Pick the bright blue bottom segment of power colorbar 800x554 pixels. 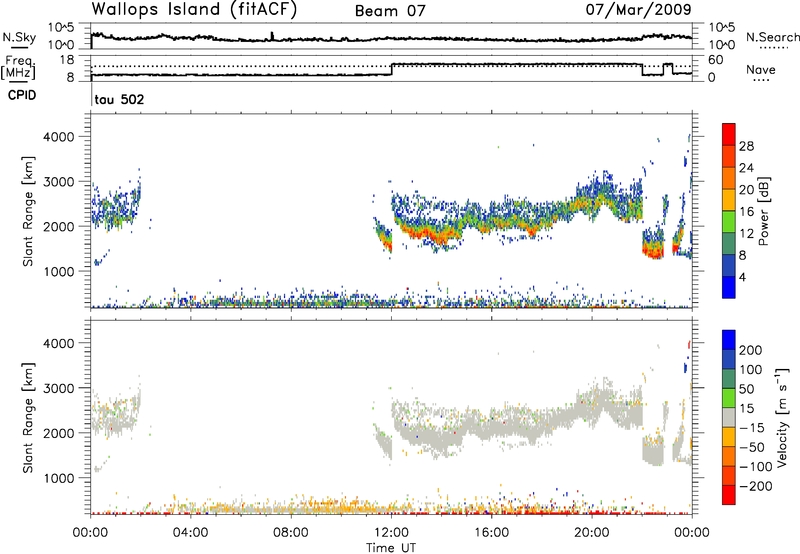pyautogui.click(x=729, y=287)
